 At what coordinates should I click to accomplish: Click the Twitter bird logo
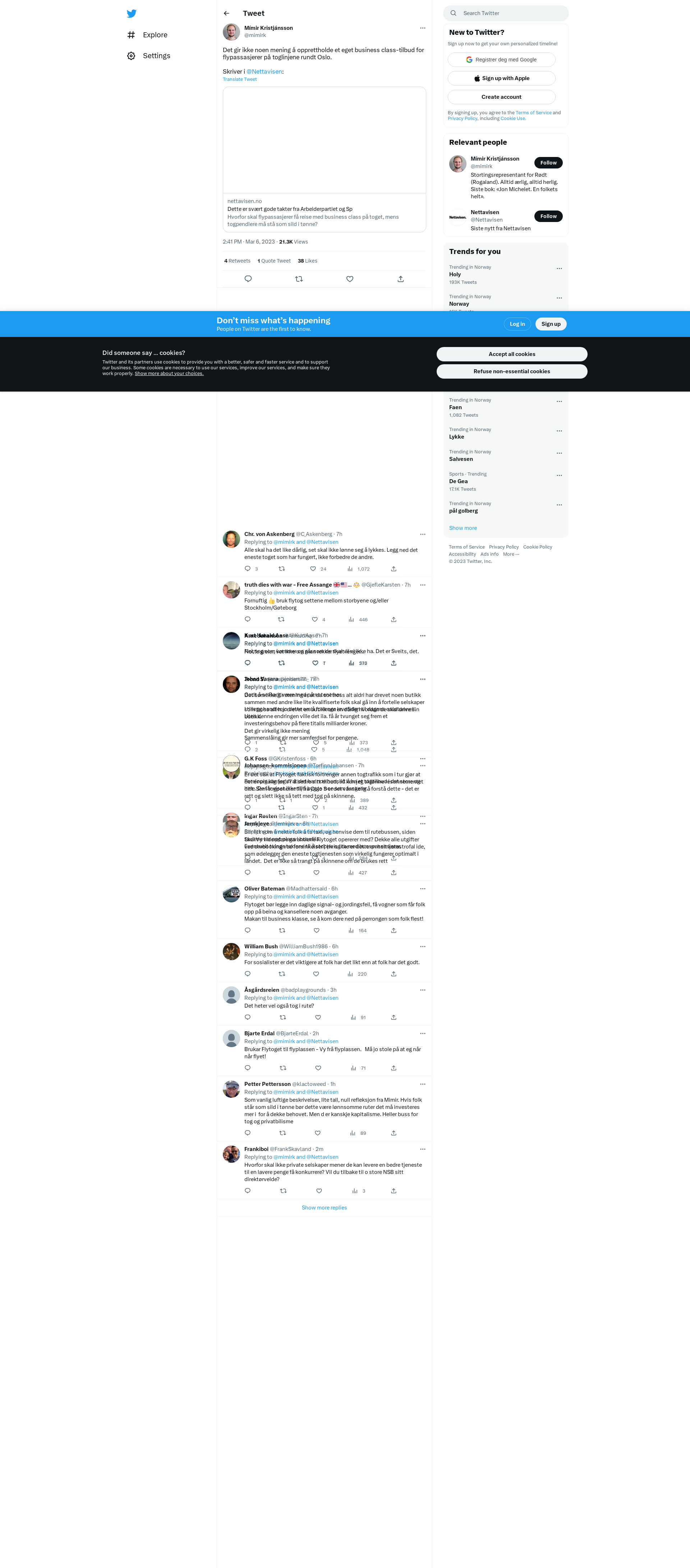132,13
